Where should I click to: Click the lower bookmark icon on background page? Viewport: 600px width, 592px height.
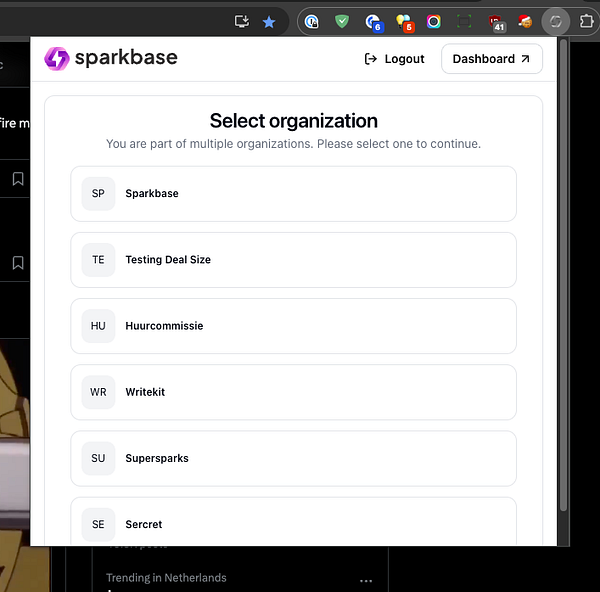click(x=18, y=263)
